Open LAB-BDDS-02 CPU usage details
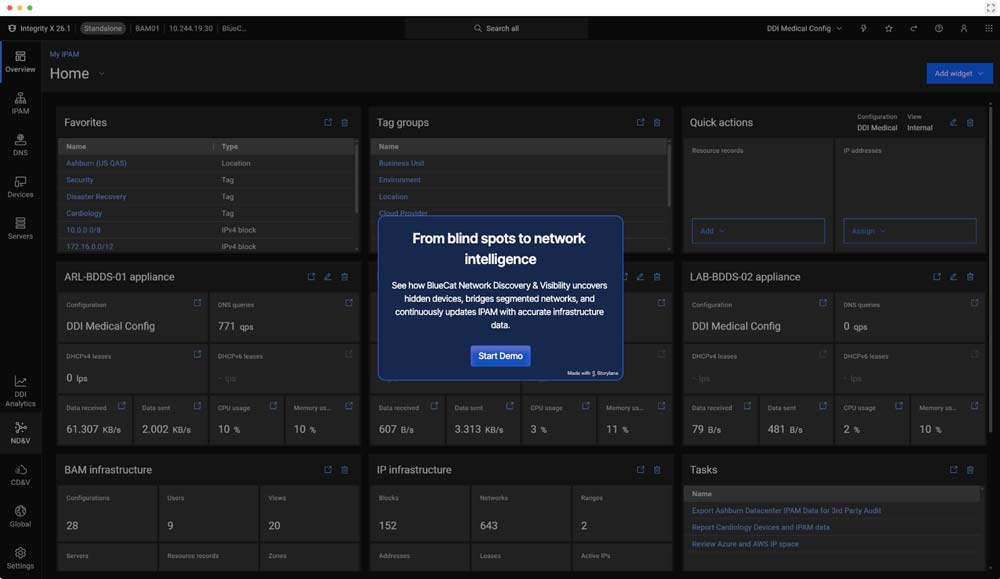 point(899,406)
